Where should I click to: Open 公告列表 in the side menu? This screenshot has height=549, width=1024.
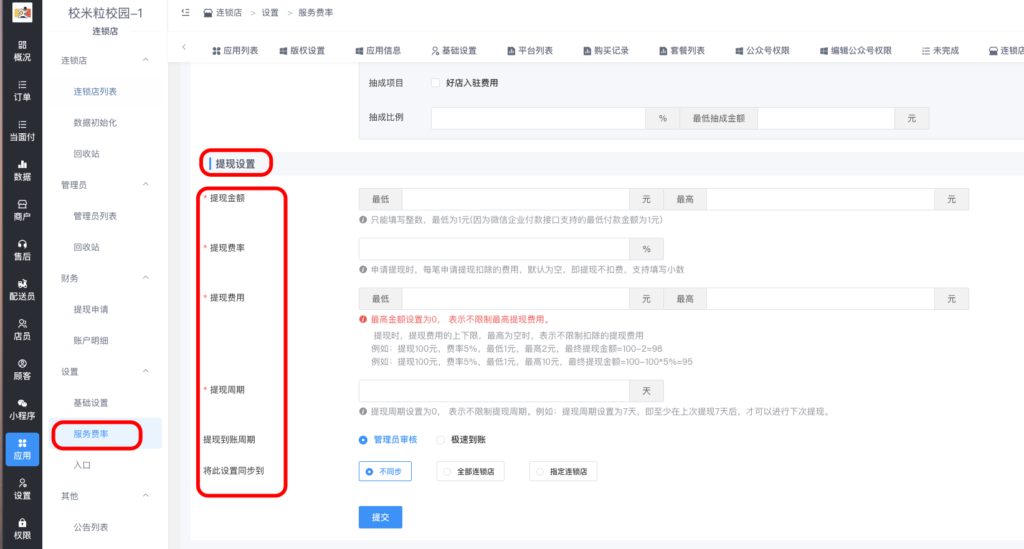[91, 527]
